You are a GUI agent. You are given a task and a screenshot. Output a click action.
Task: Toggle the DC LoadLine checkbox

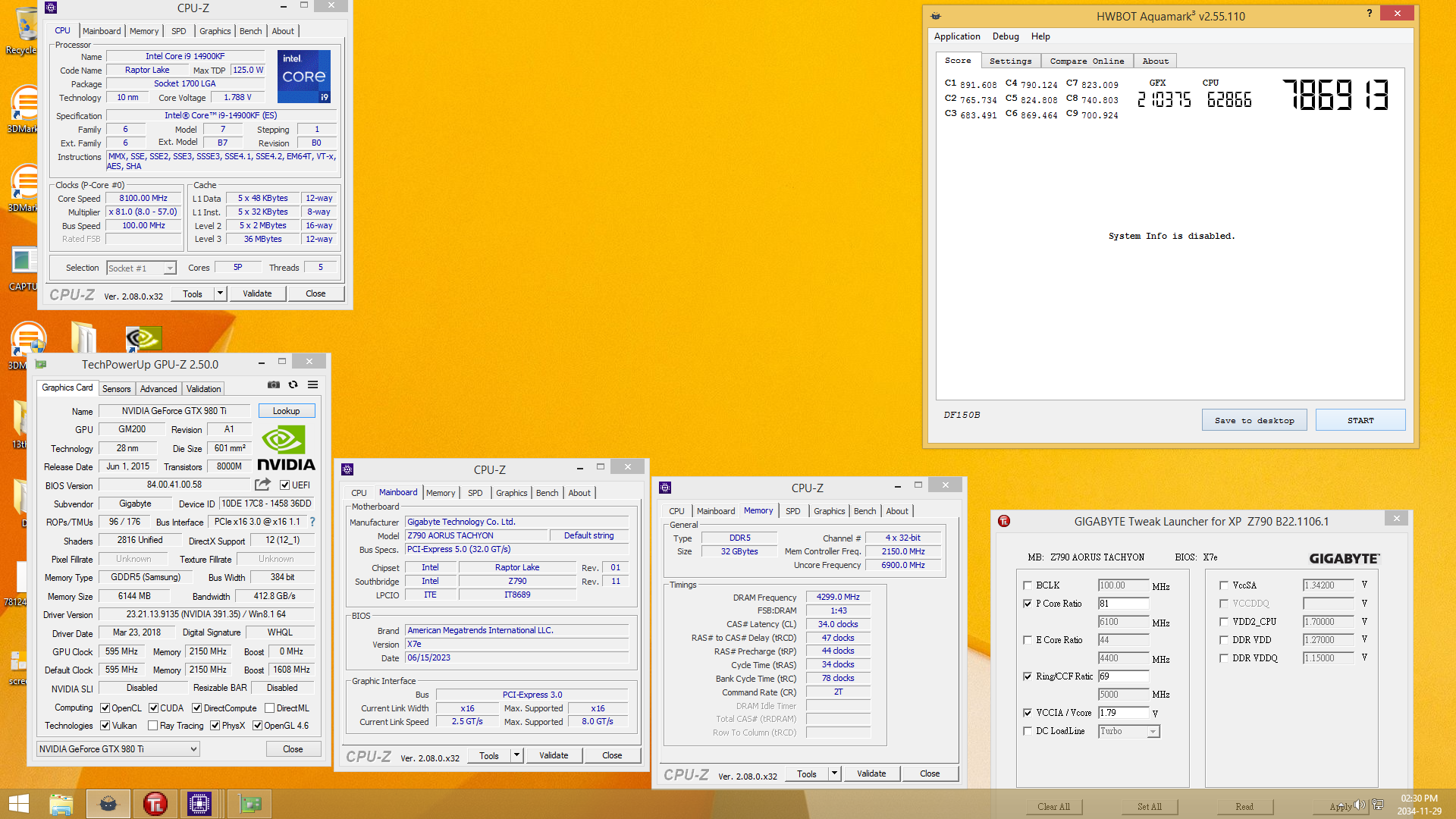pos(1028,731)
